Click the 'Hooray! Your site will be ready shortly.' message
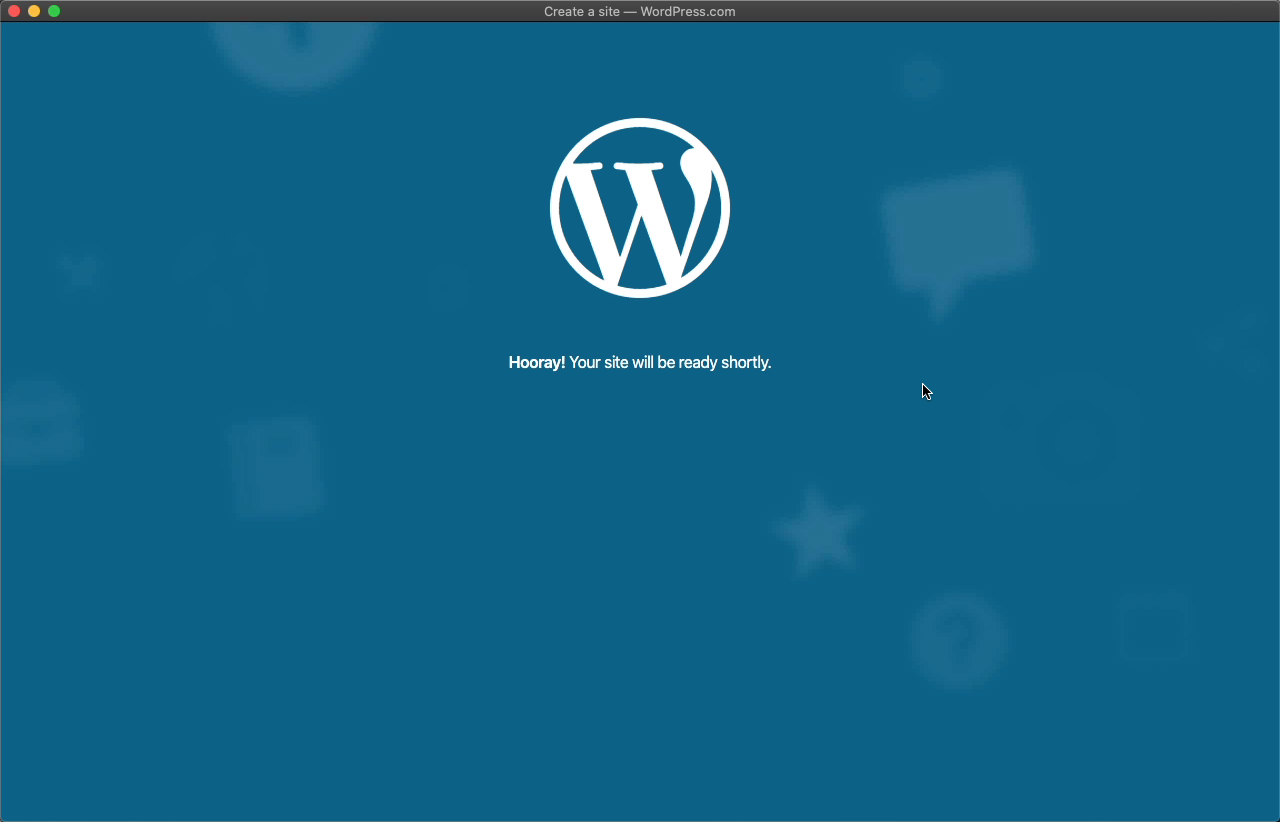Viewport: 1280px width, 822px height. tap(640, 362)
